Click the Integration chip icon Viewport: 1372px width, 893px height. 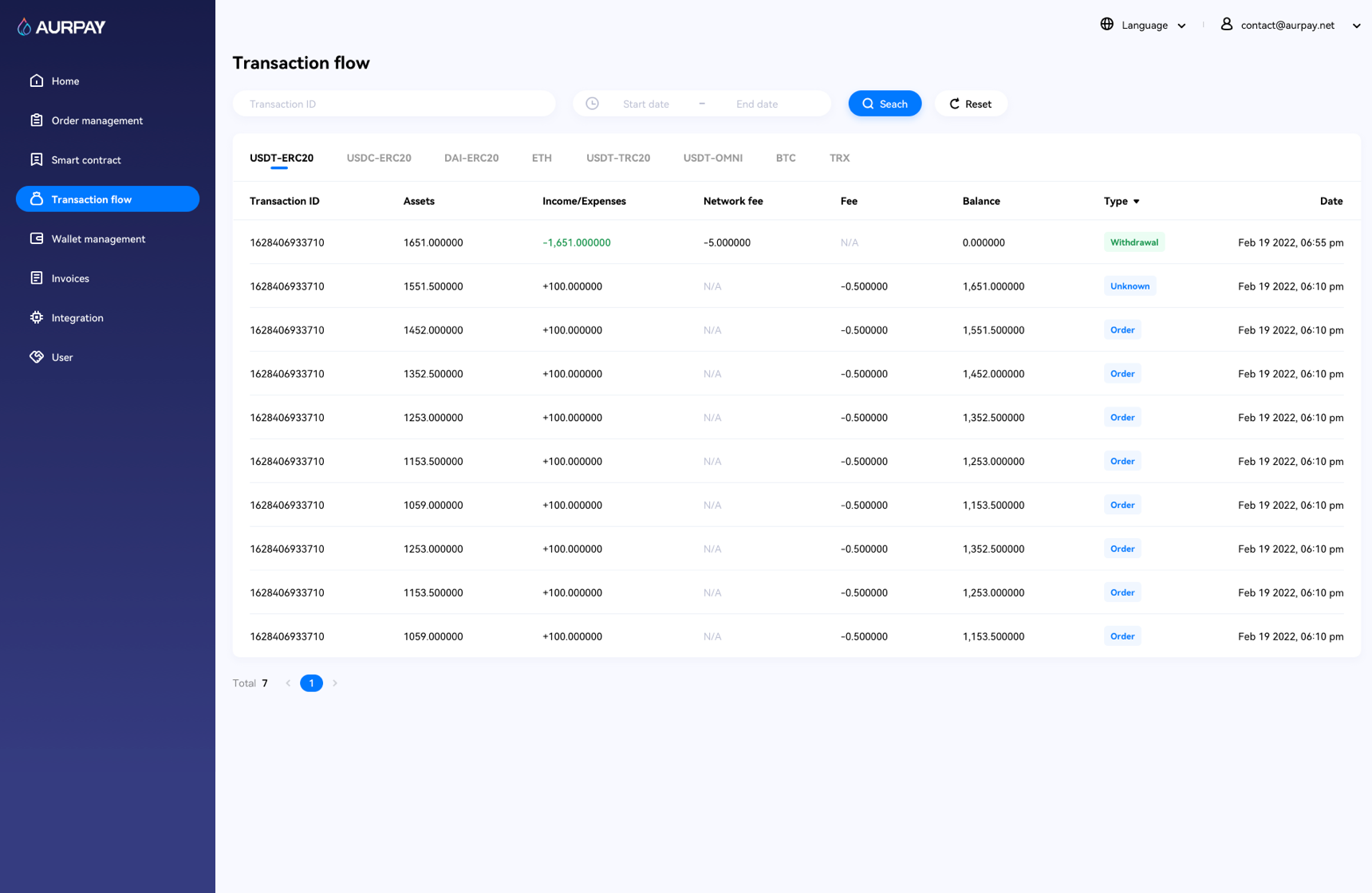[x=37, y=317]
